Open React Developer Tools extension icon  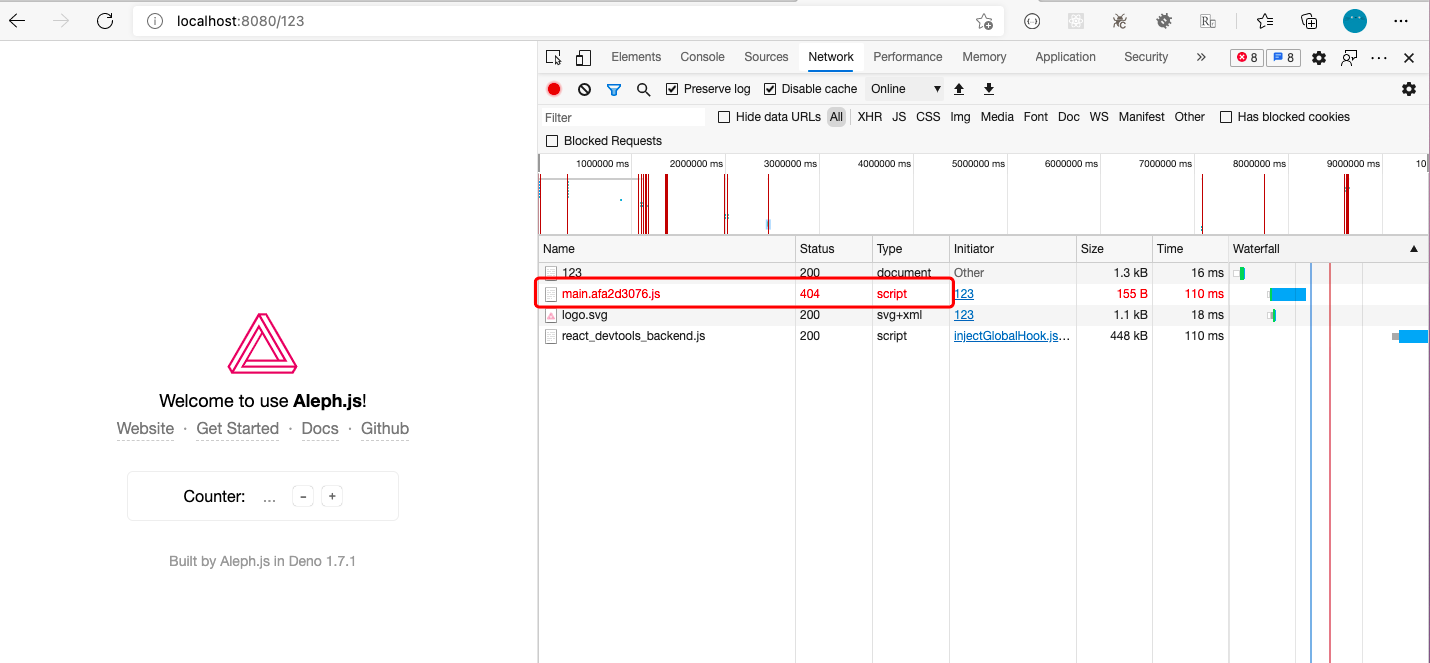tap(1076, 21)
